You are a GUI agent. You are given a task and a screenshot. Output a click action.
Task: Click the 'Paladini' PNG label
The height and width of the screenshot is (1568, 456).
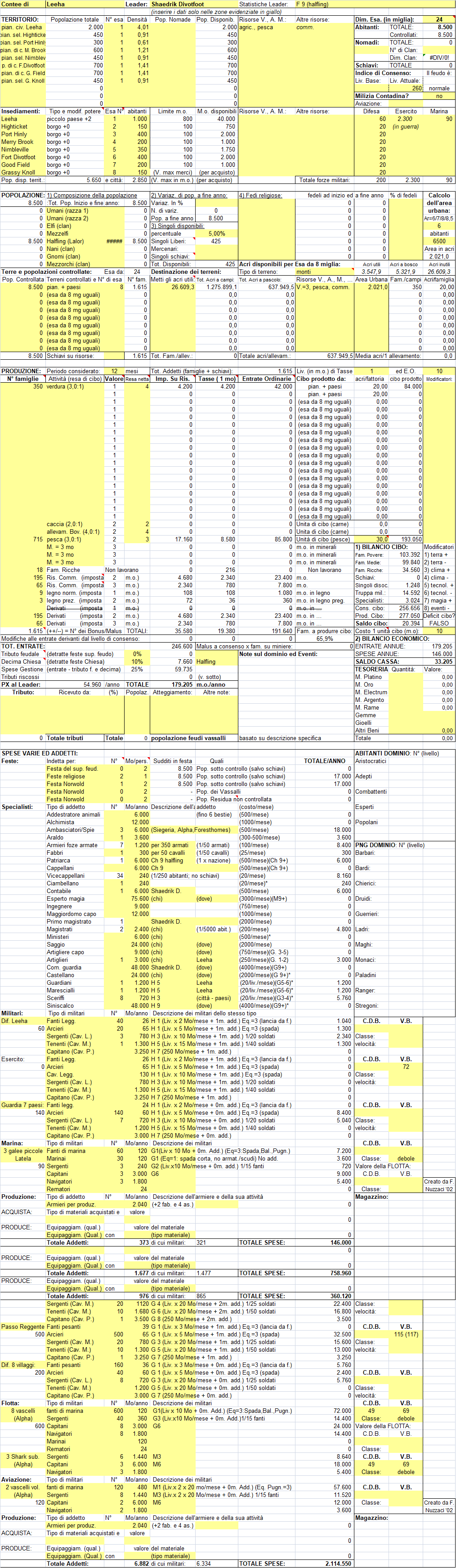(366, 975)
